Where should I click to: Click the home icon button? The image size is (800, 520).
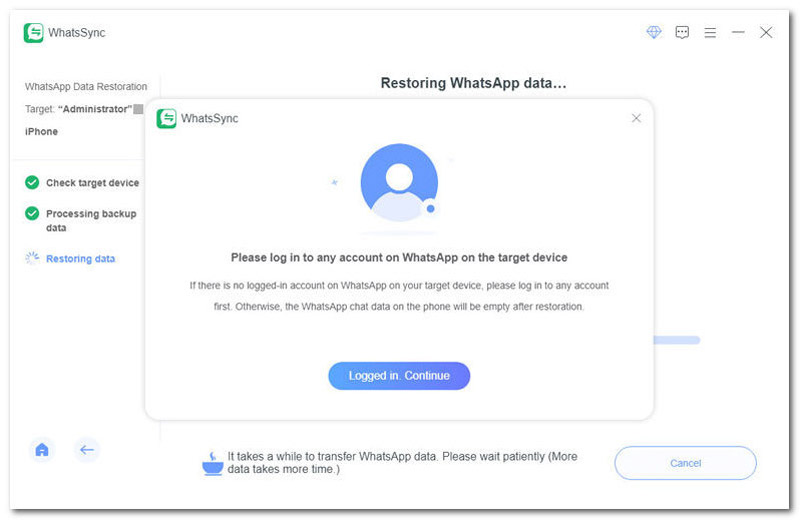pyautogui.click(x=42, y=450)
